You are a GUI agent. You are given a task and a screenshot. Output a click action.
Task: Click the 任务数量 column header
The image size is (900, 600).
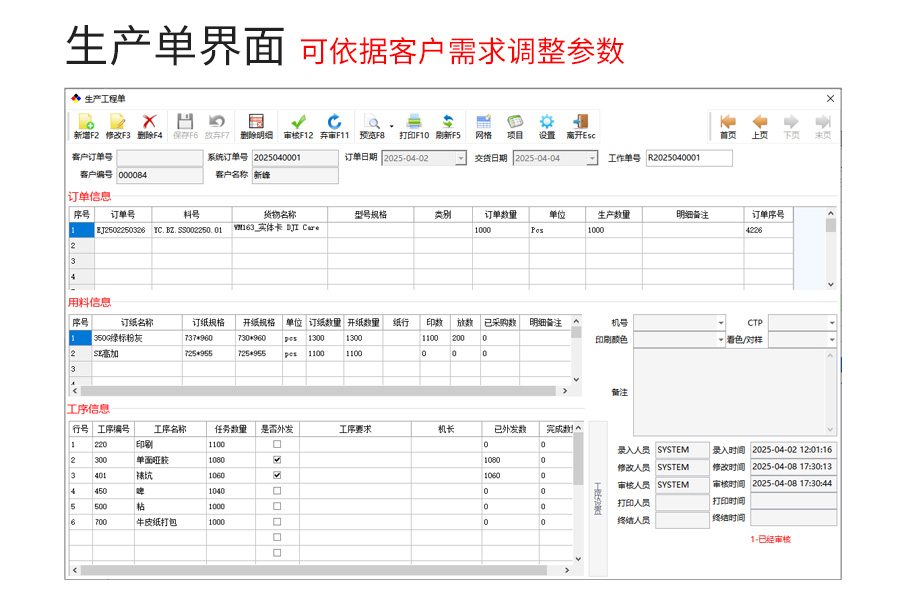[x=231, y=429]
